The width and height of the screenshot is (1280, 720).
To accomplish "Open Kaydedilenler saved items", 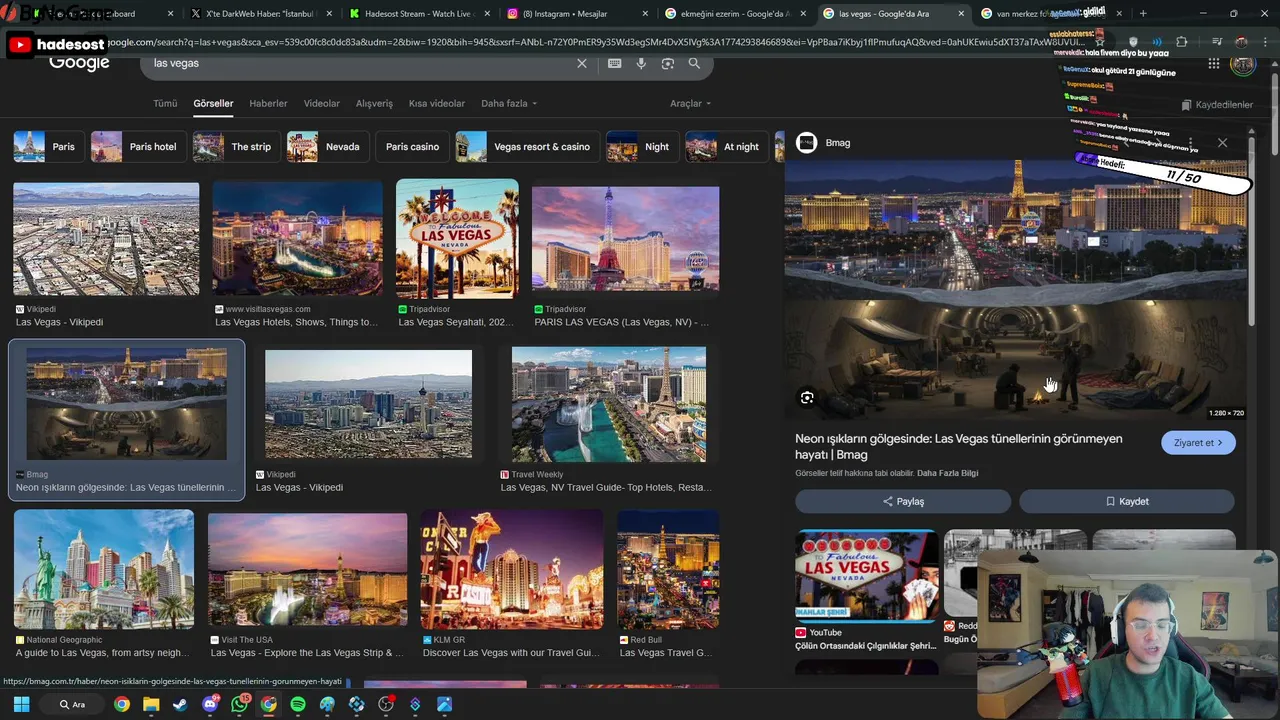I will coord(1216,104).
